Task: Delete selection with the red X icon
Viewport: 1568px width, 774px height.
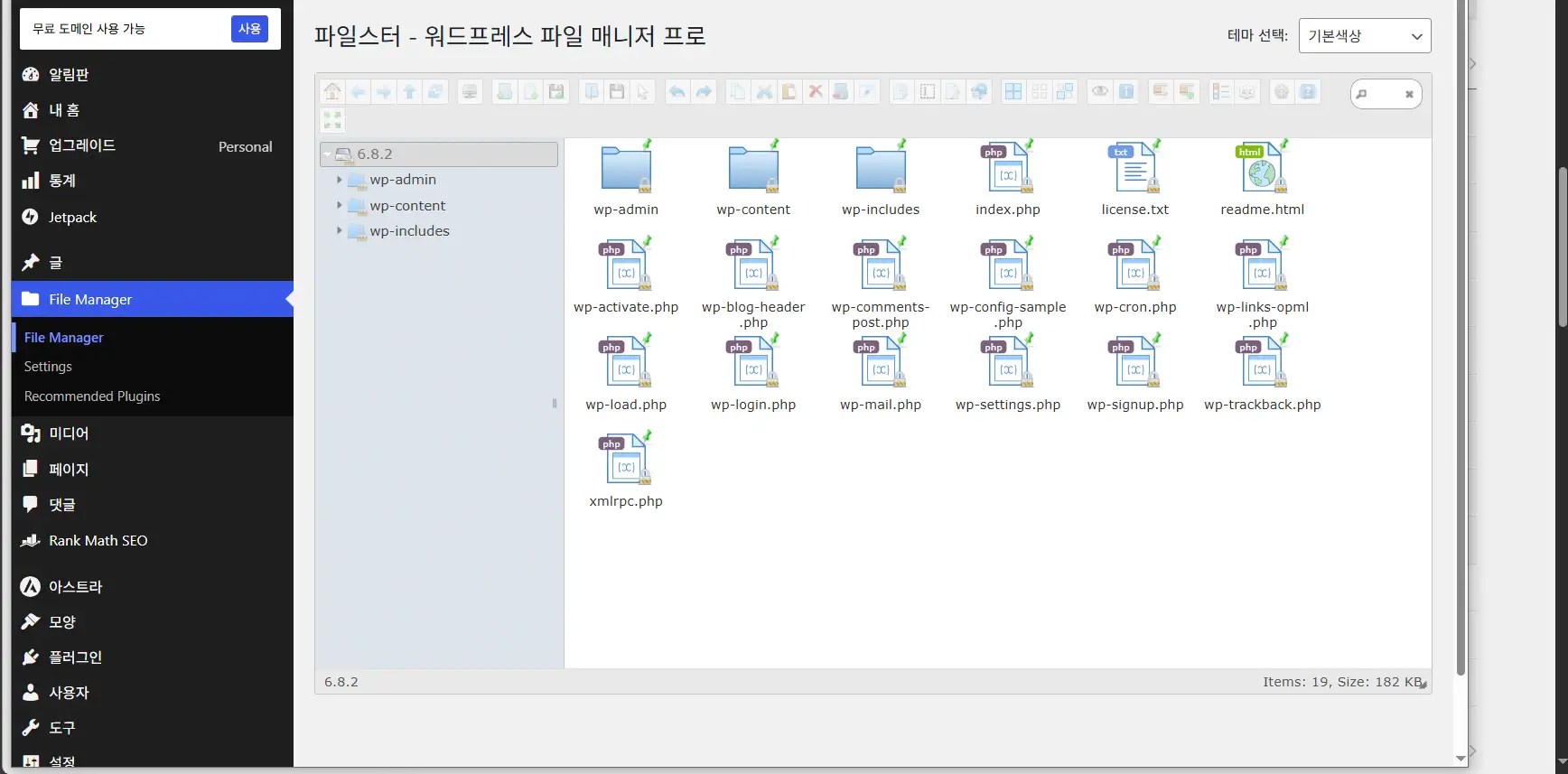Action: click(816, 91)
